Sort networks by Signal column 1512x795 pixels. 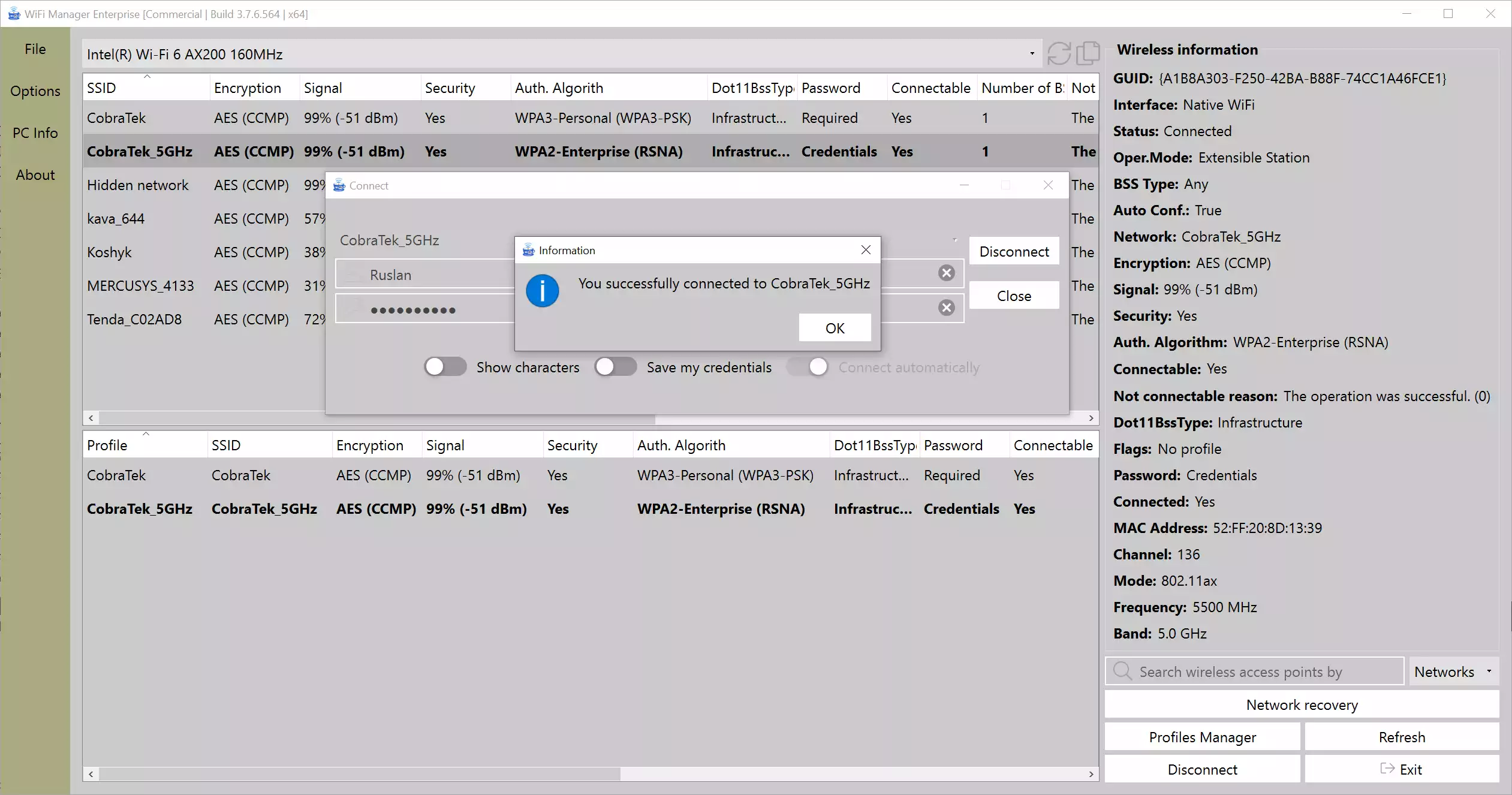(x=360, y=88)
